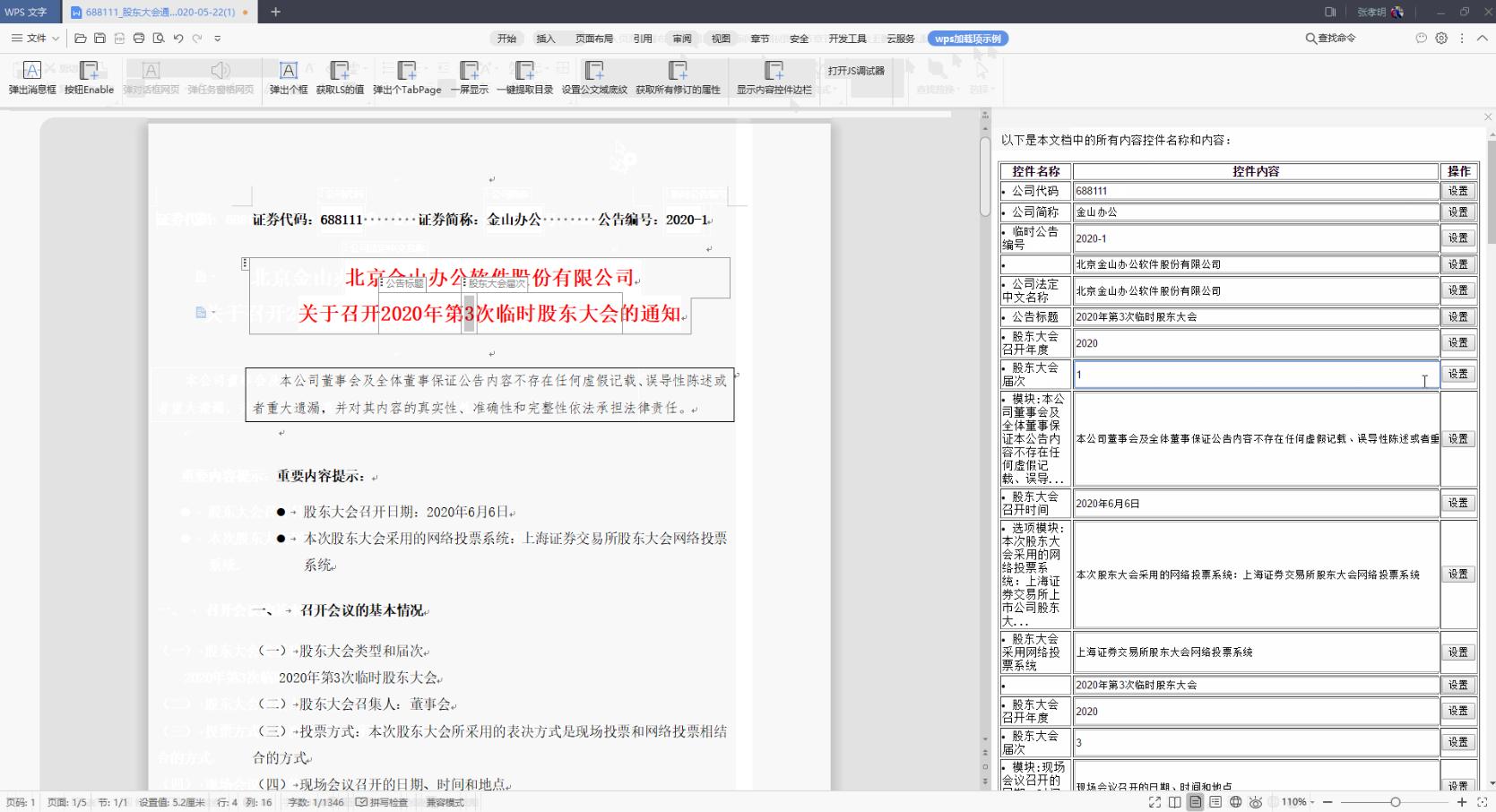
Task: Open the quick access toolbar customize dropdown
Action: coord(217,38)
